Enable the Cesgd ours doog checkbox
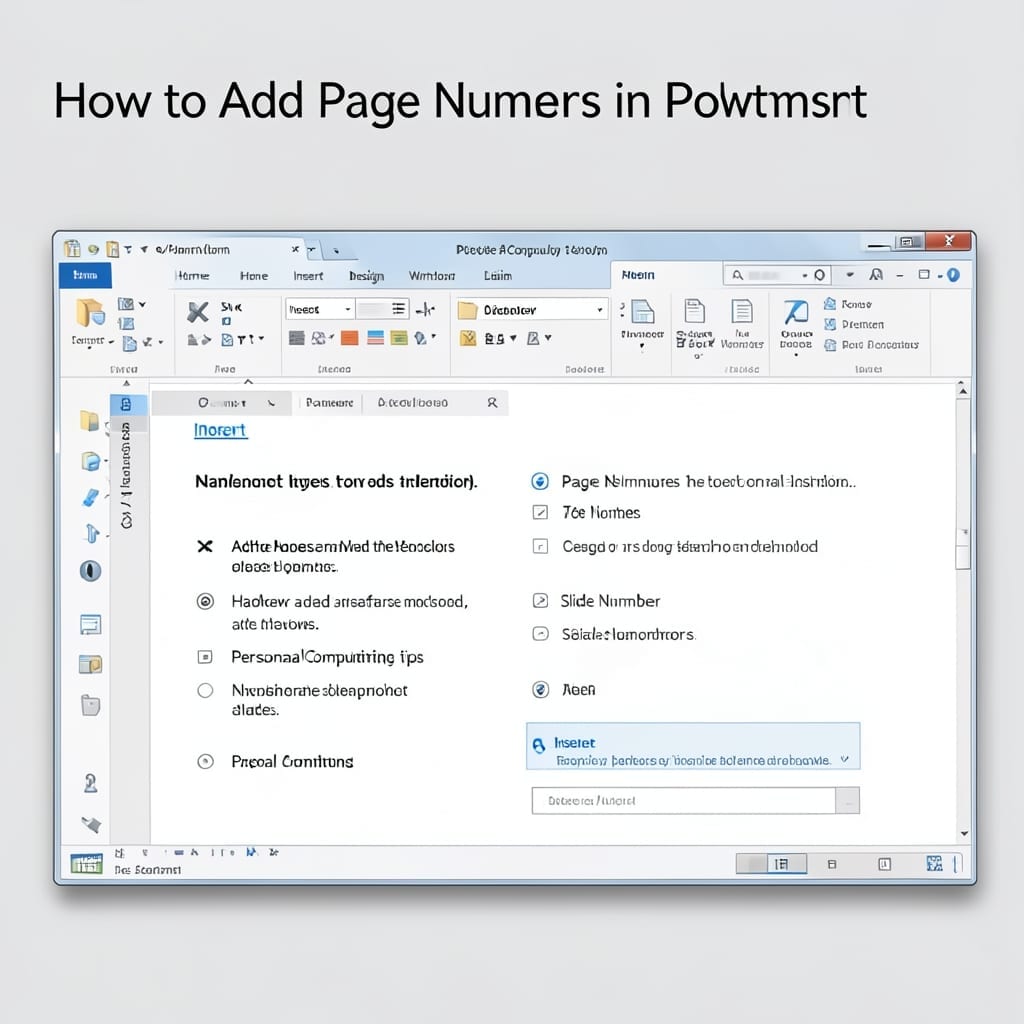Viewport: 1024px width, 1024px height. (540, 546)
